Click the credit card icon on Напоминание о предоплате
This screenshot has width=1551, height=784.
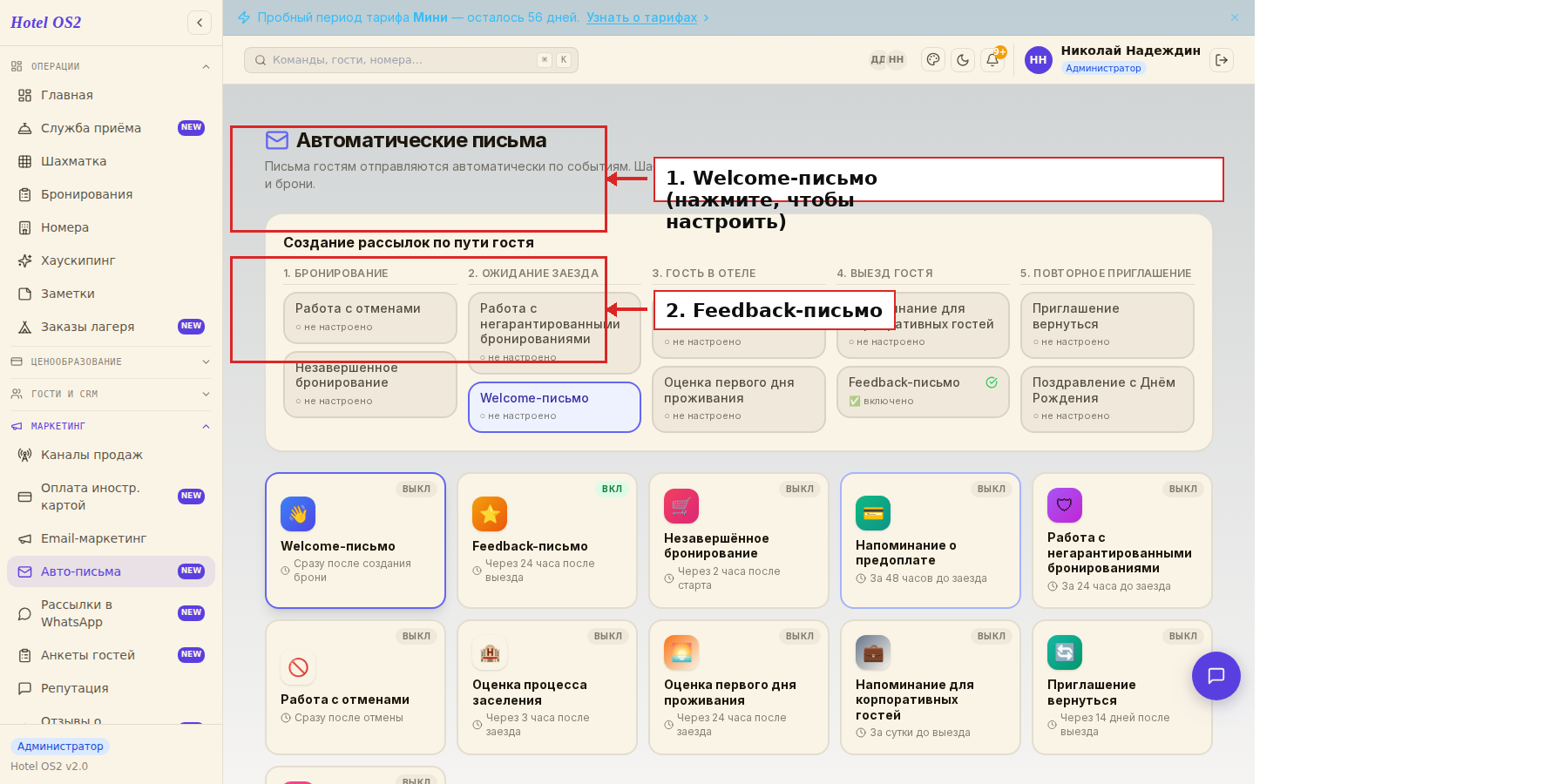(873, 513)
